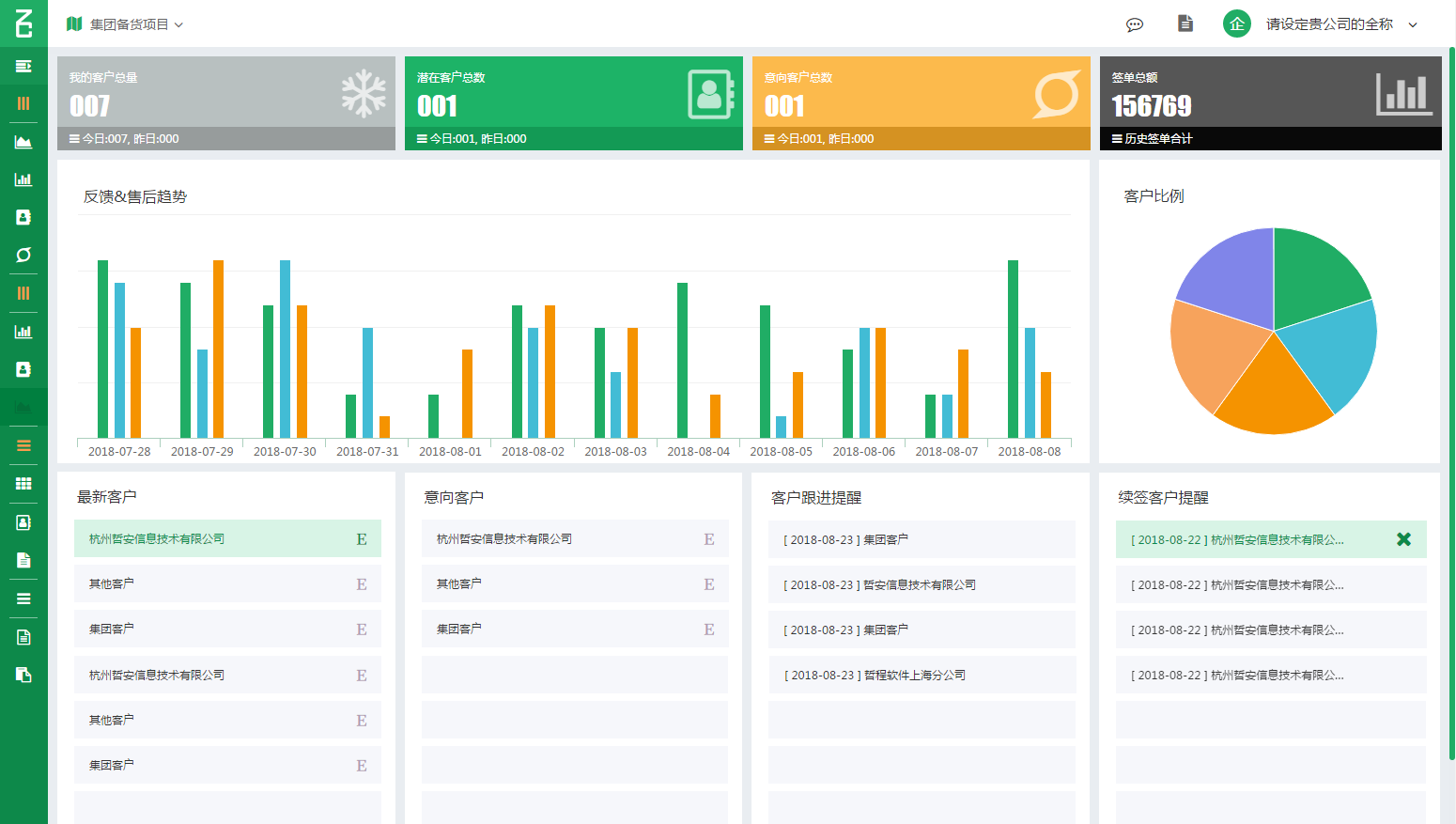Click the 历史签单合计 footer bar

(x=1270, y=139)
